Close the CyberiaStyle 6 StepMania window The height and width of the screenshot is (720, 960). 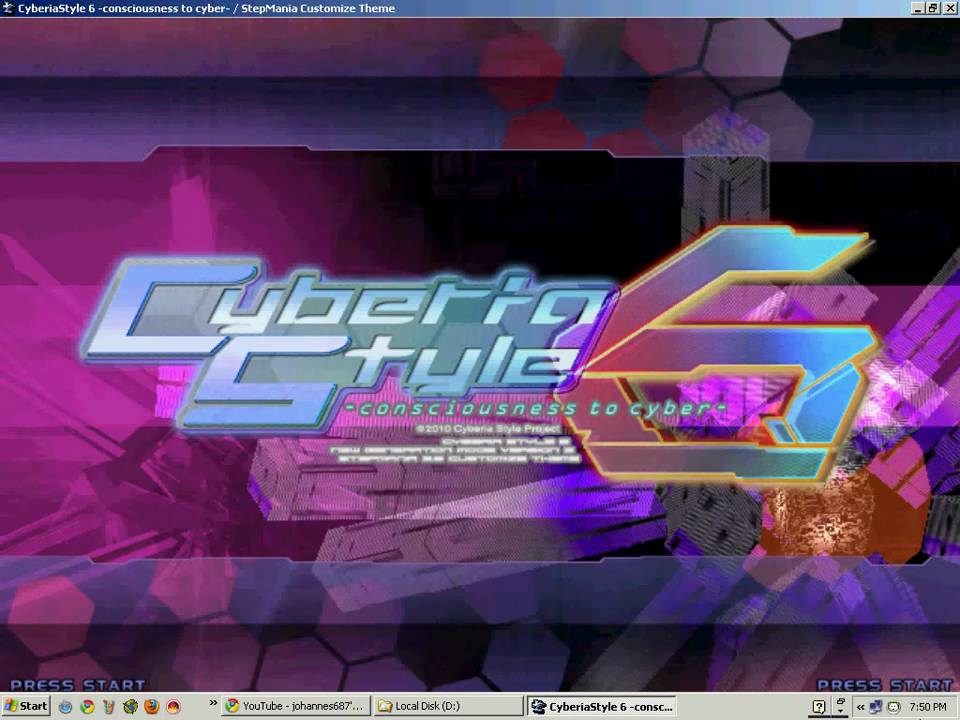[950, 8]
